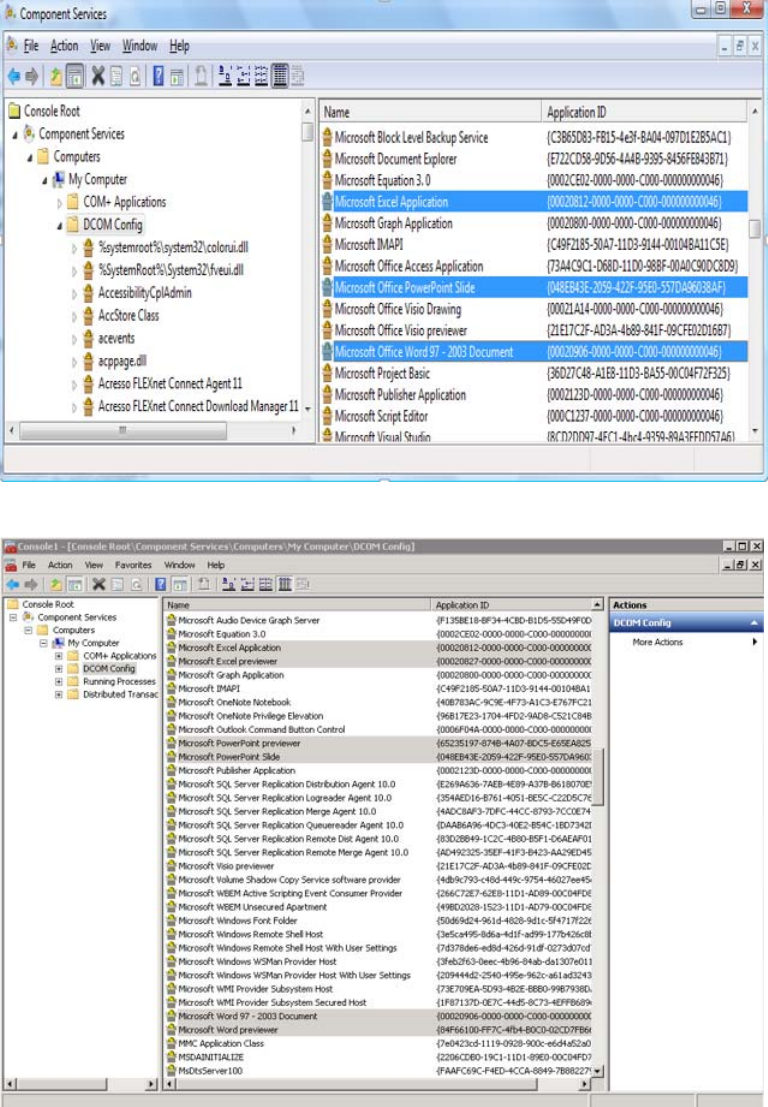Toggle console tree icon in Console1 toolbar
The width and height of the screenshot is (768, 1107).
click(x=75, y=585)
